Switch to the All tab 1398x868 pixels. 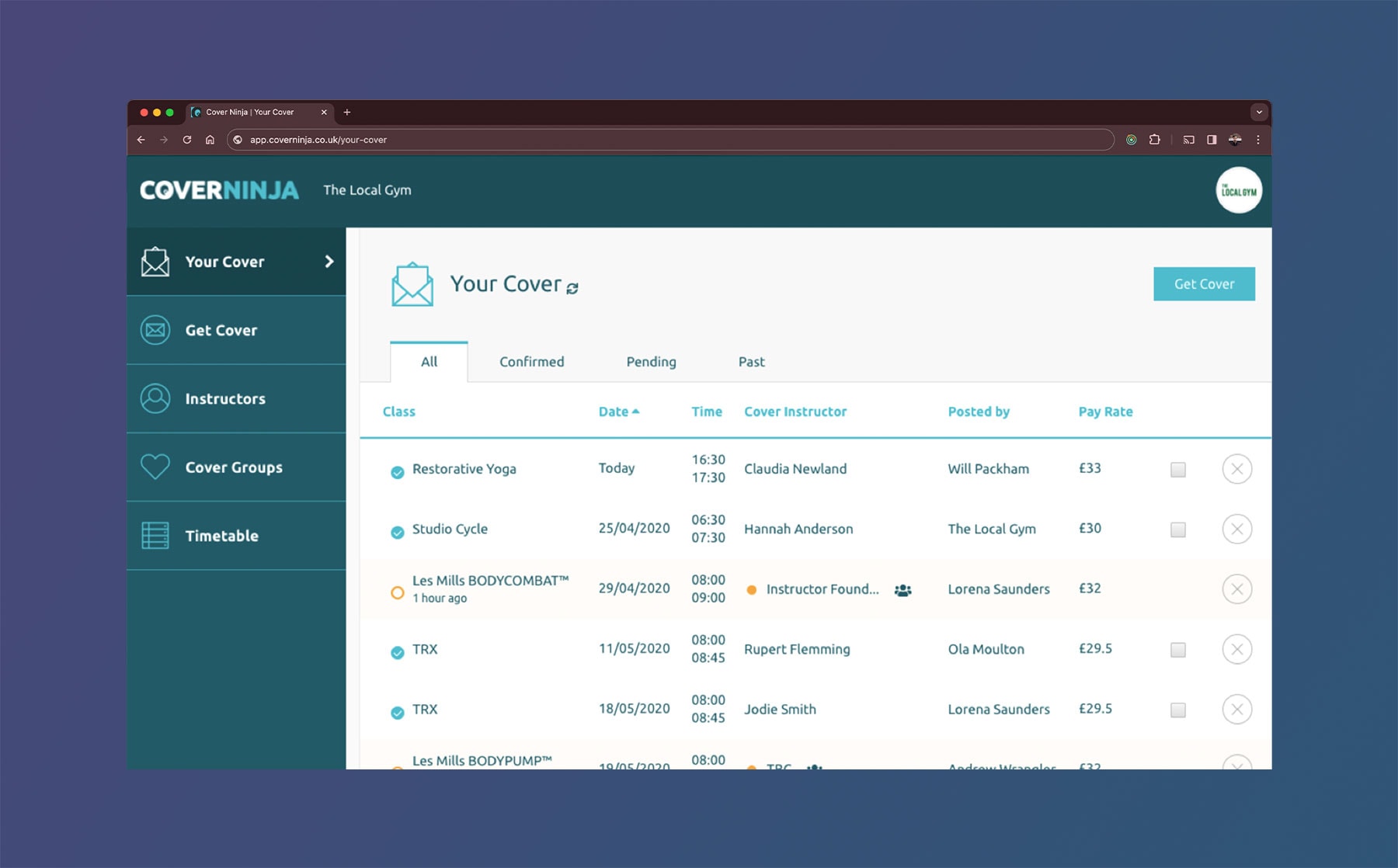pos(429,362)
